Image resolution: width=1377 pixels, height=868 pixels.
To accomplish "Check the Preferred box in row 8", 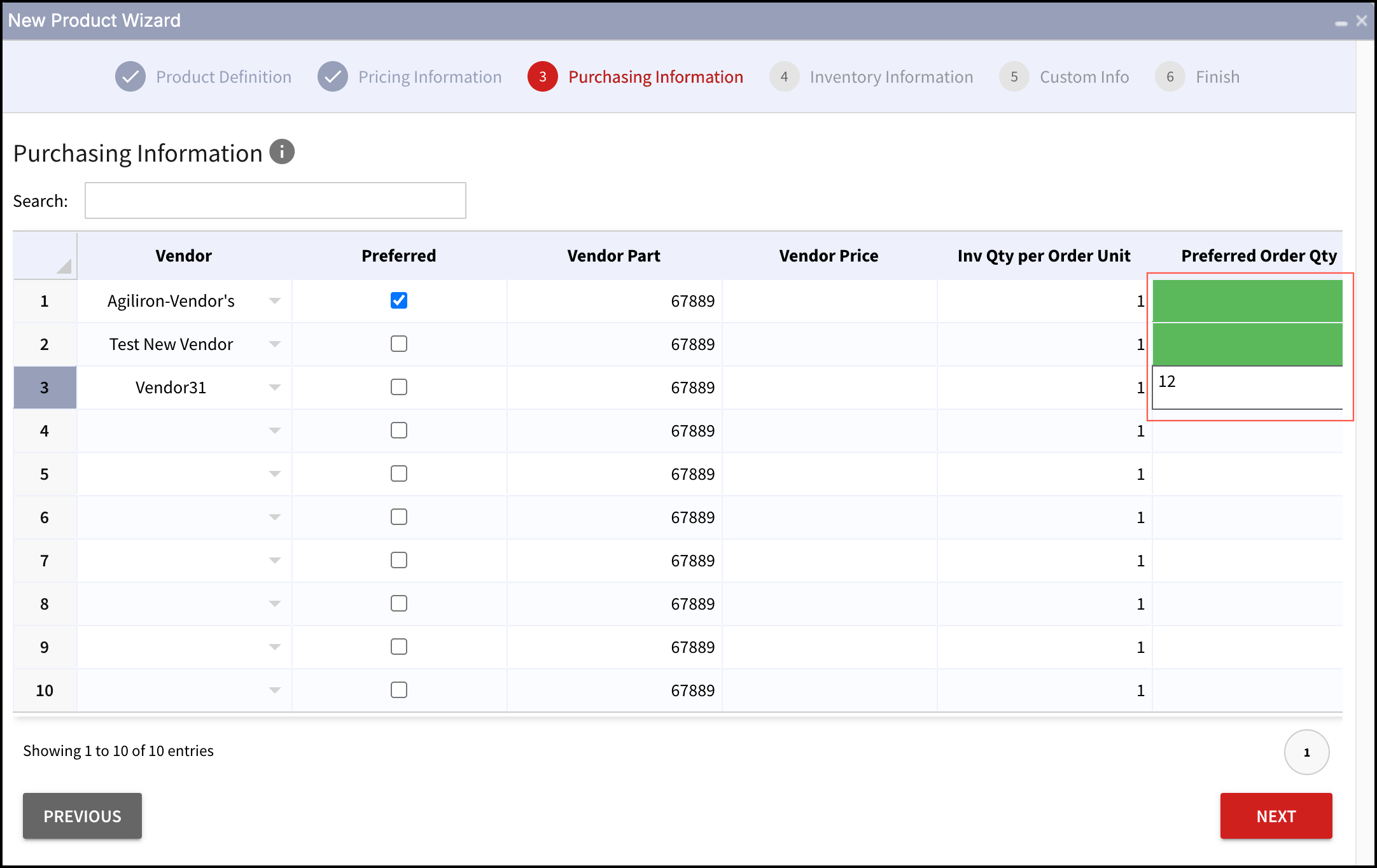I will (399, 603).
